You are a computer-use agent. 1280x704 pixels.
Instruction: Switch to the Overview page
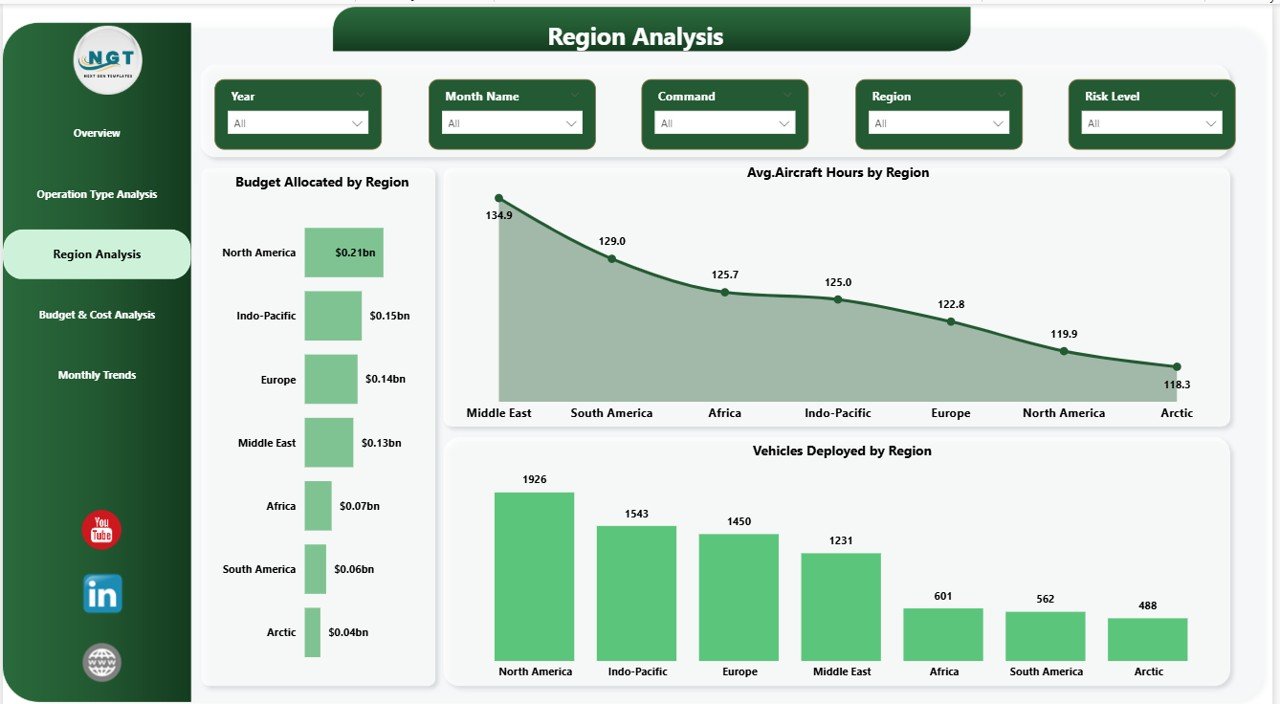(96, 132)
